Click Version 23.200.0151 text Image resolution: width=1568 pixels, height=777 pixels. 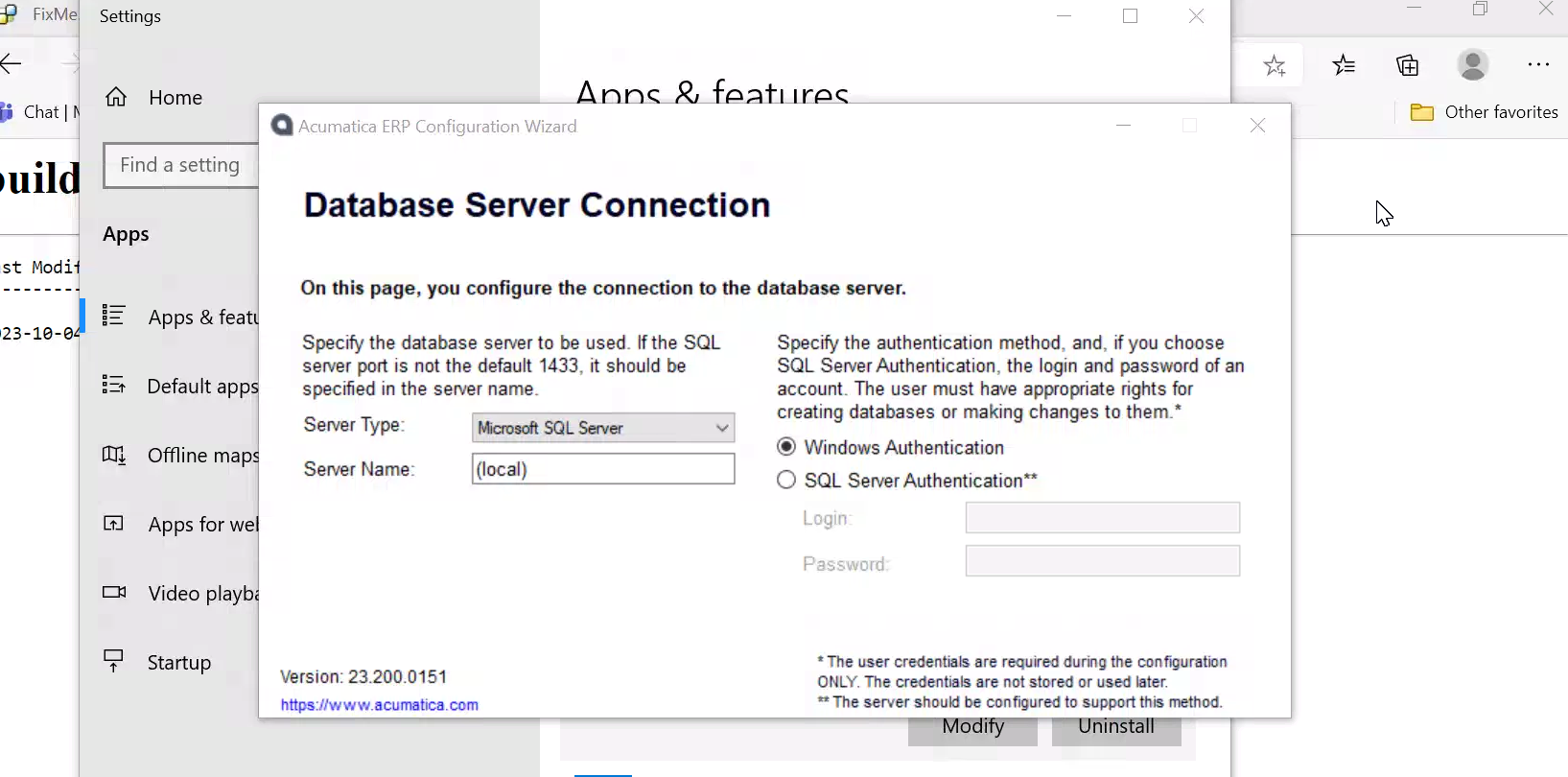coord(363,677)
